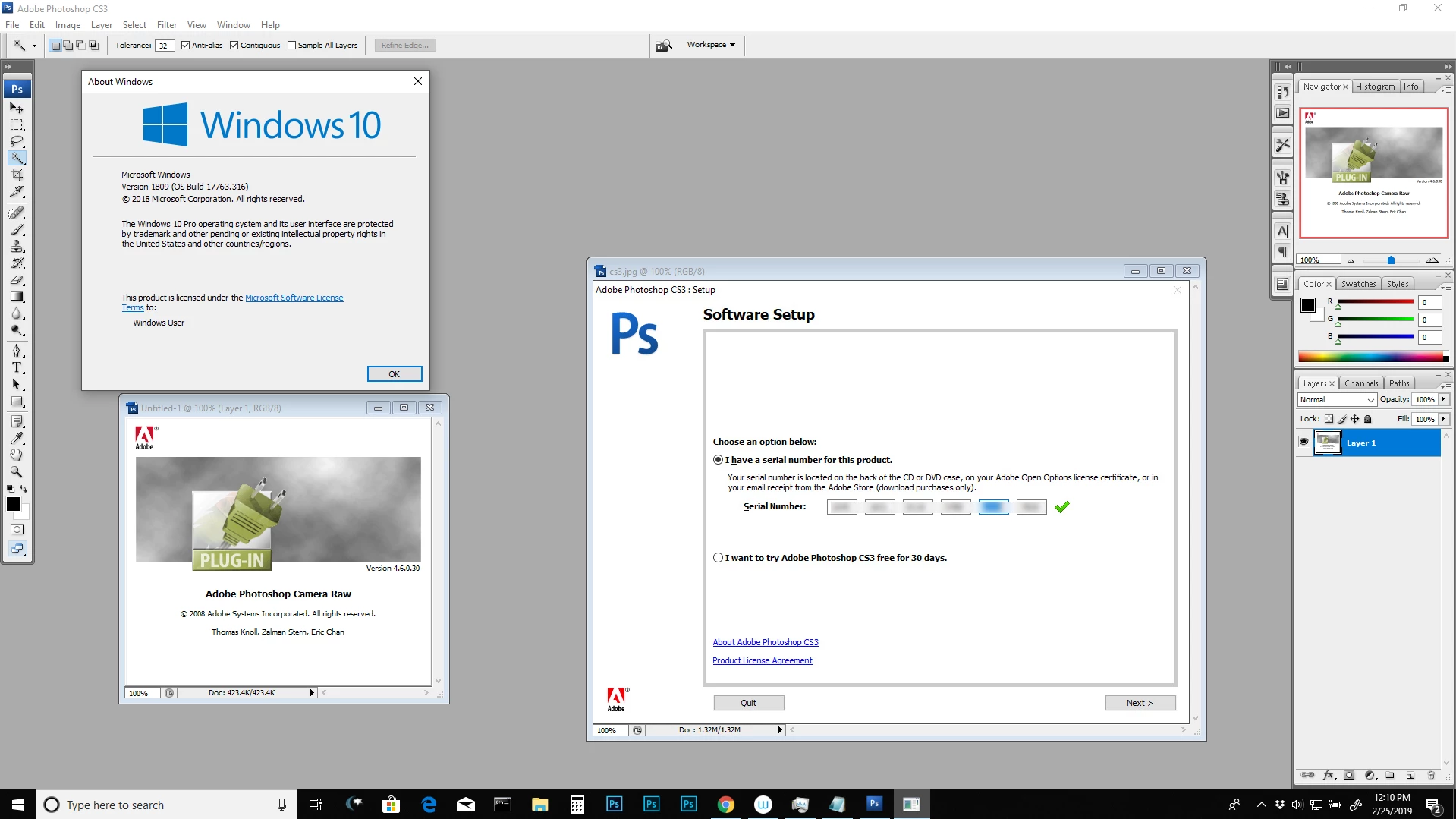
Task: Select 'I have a serial number' radio button
Action: [x=718, y=460]
